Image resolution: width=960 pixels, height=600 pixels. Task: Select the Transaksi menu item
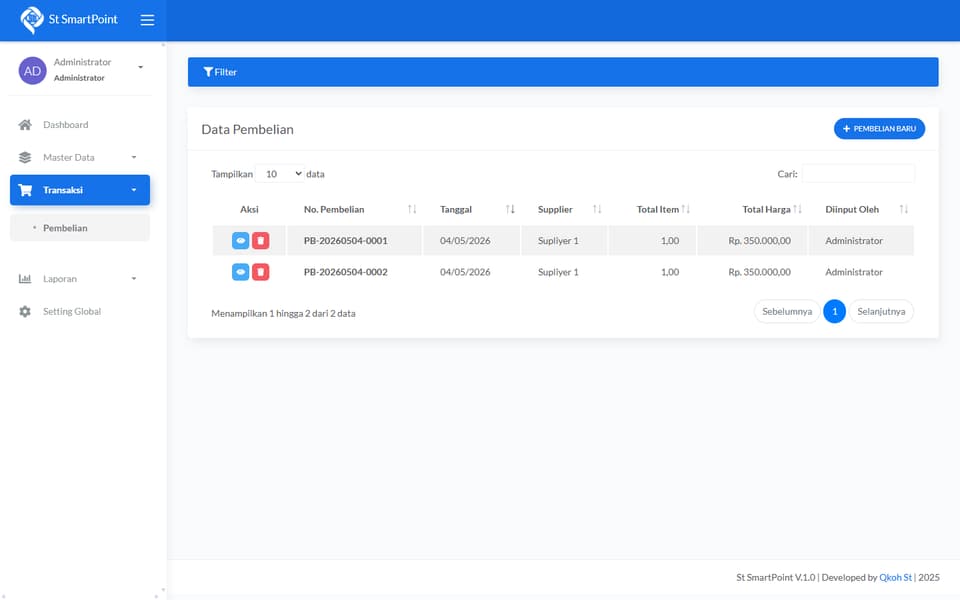(x=80, y=190)
